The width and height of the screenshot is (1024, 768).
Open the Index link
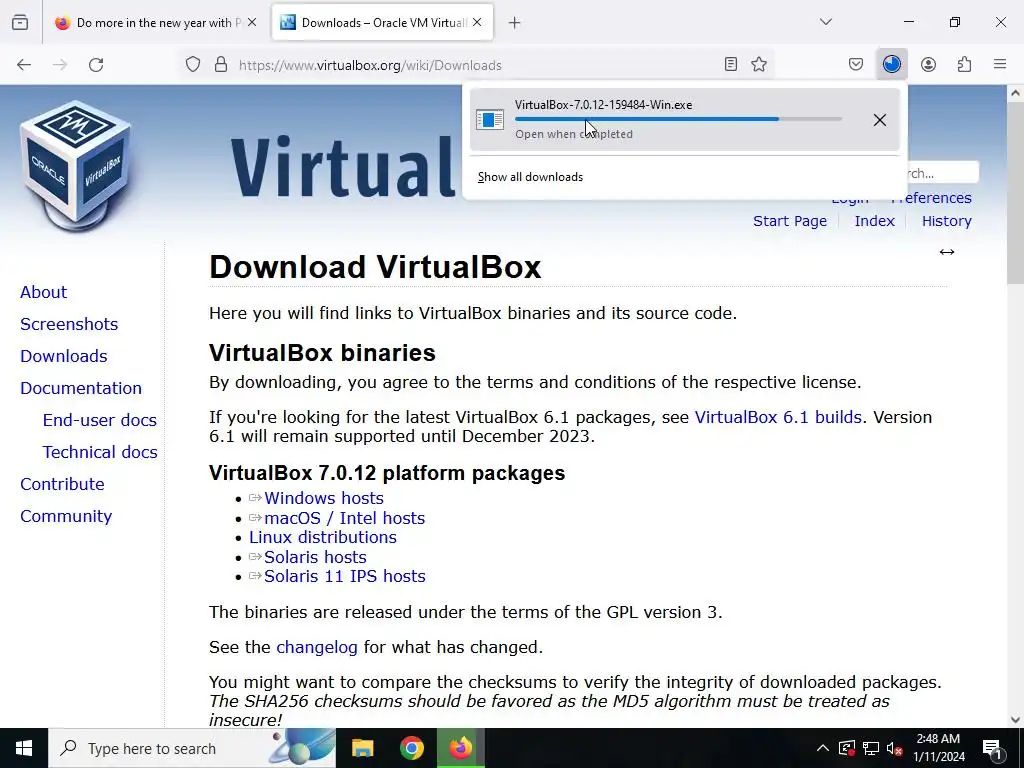click(x=874, y=221)
